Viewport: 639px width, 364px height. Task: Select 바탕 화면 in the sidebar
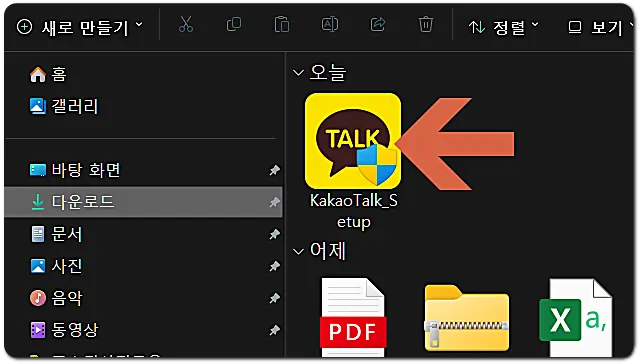[x=143, y=170]
